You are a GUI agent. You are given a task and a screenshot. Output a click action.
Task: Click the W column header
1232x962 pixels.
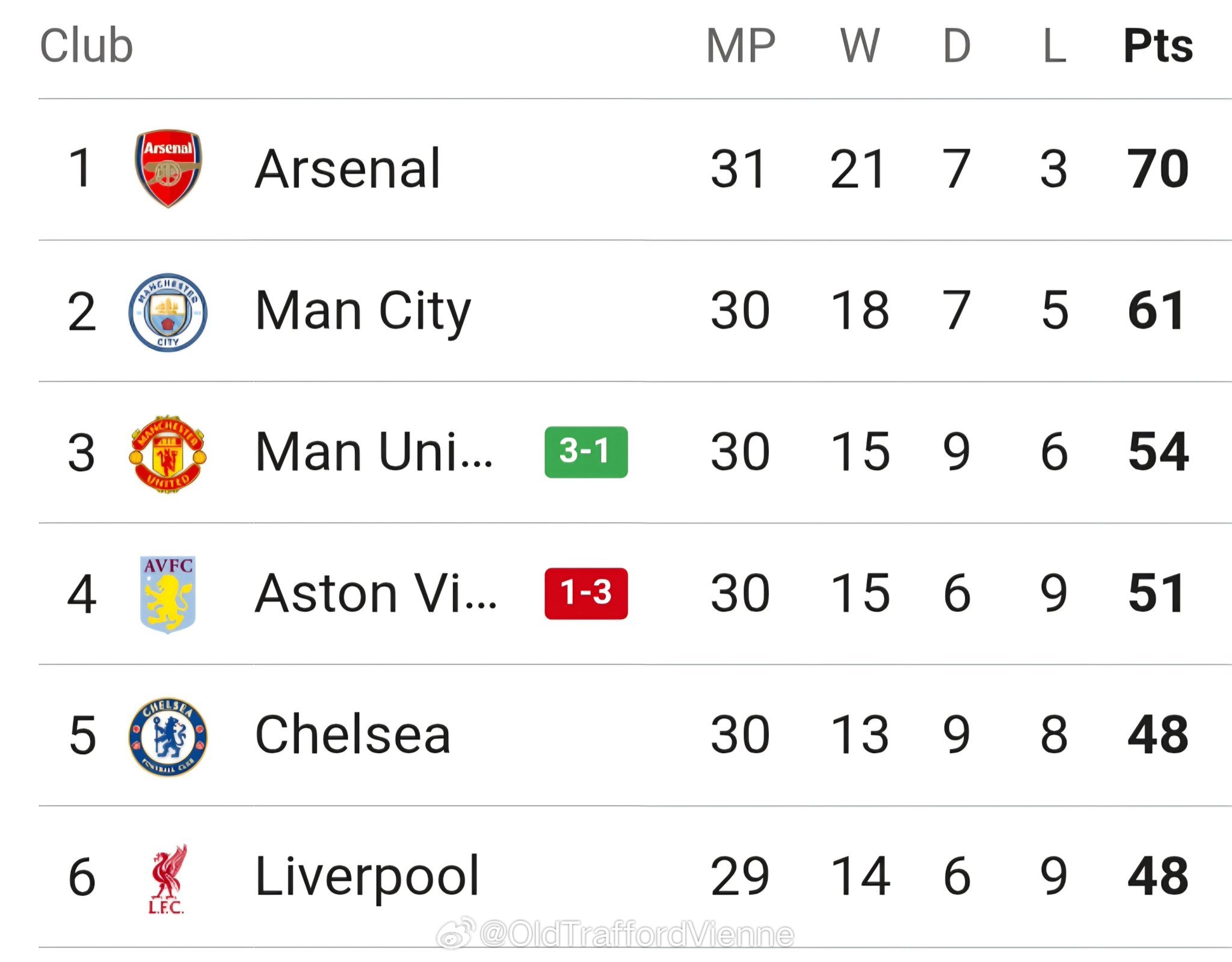click(x=860, y=46)
